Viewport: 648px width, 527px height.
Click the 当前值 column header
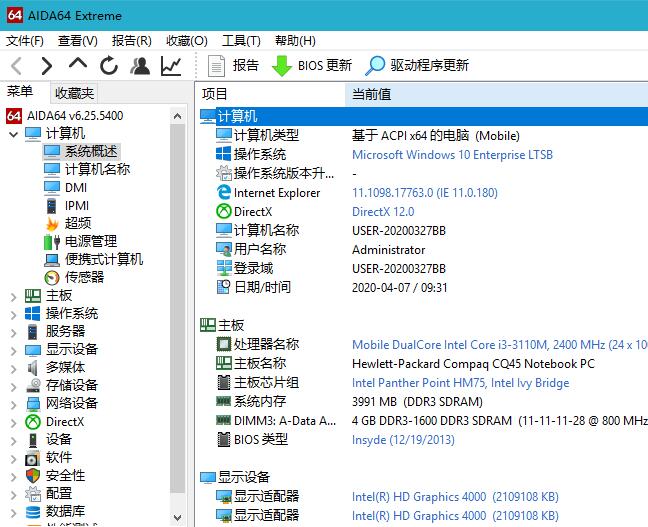pyautogui.click(x=496, y=94)
